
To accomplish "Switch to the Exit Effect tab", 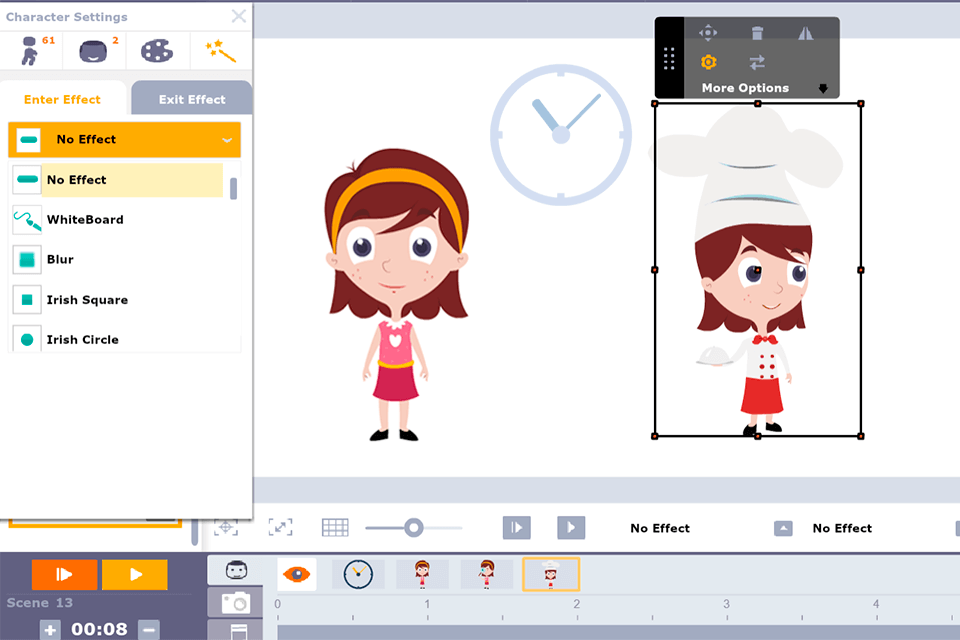I will (191, 98).
